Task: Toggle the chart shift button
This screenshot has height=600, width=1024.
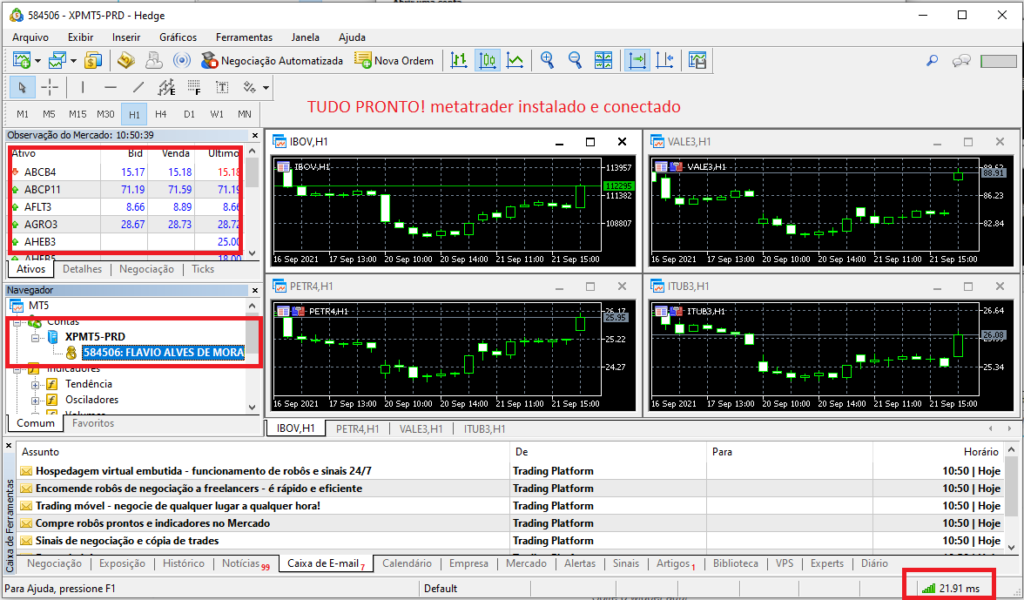Action: click(667, 60)
